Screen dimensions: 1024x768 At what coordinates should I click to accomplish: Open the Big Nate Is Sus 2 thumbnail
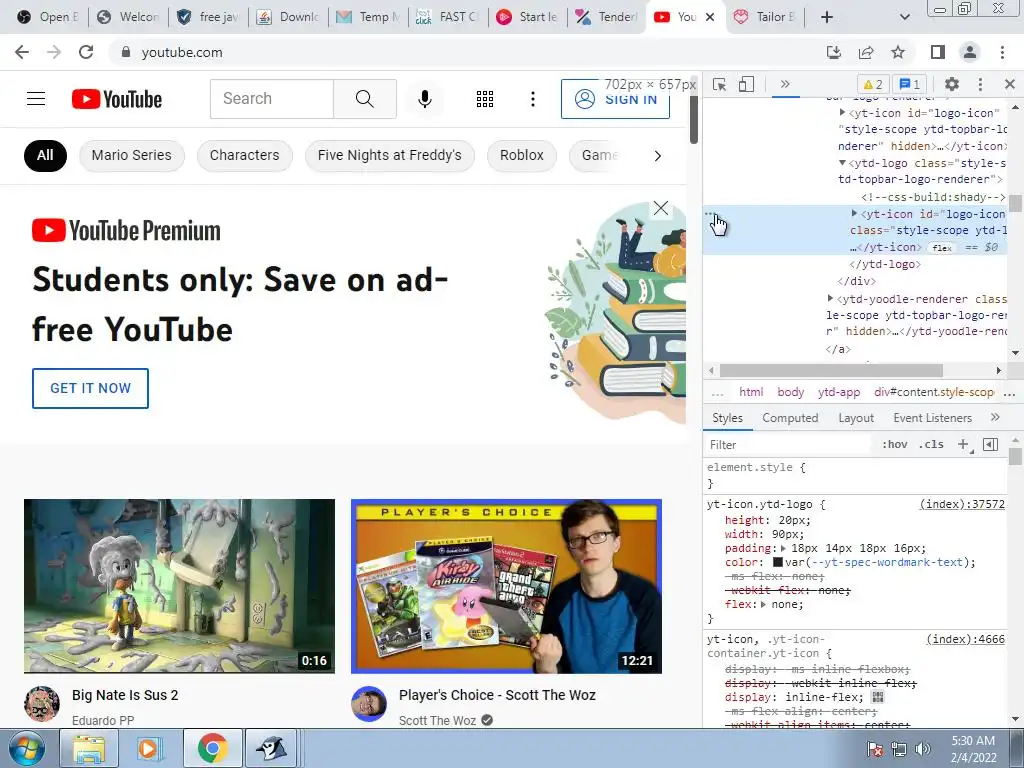(179, 586)
